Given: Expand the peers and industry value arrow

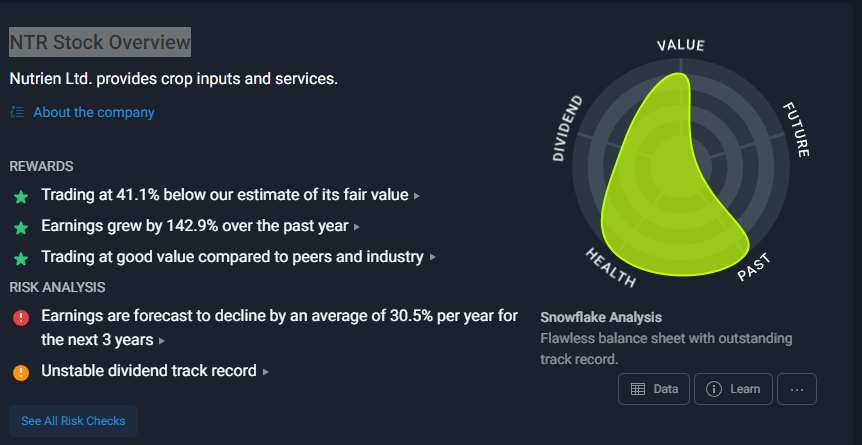Looking at the screenshot, I should [432, 258].
